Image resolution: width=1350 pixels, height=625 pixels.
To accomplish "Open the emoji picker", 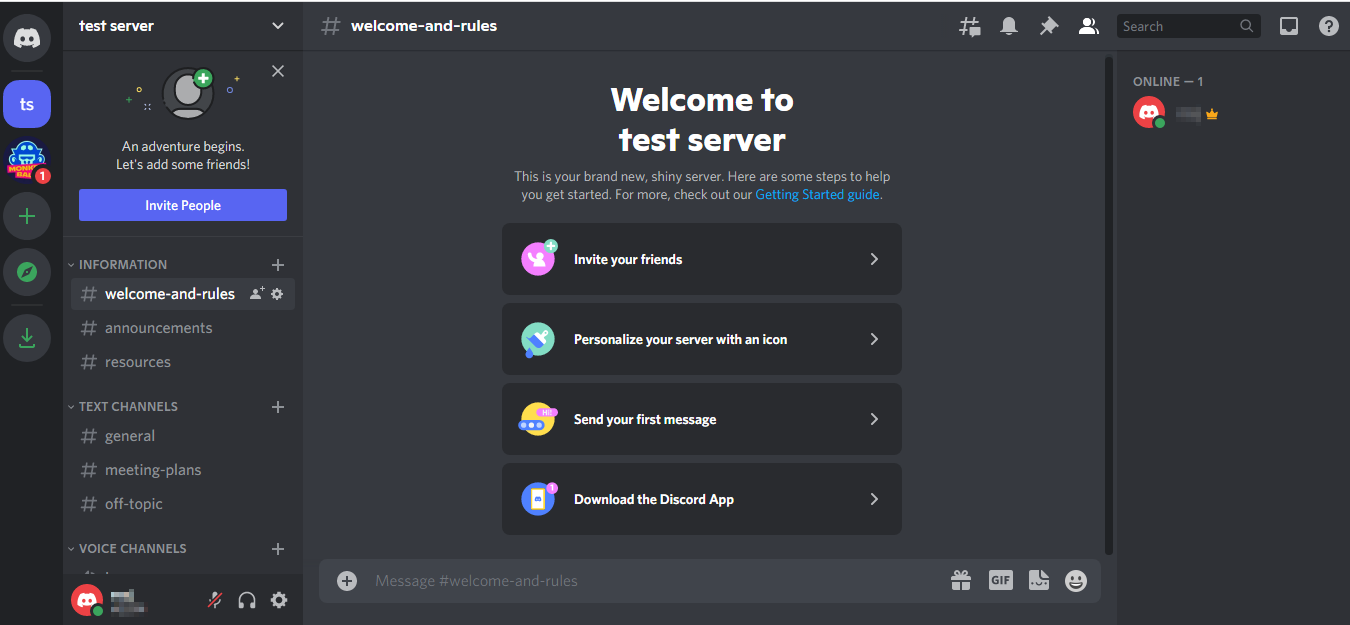I will click(1076, 580).
